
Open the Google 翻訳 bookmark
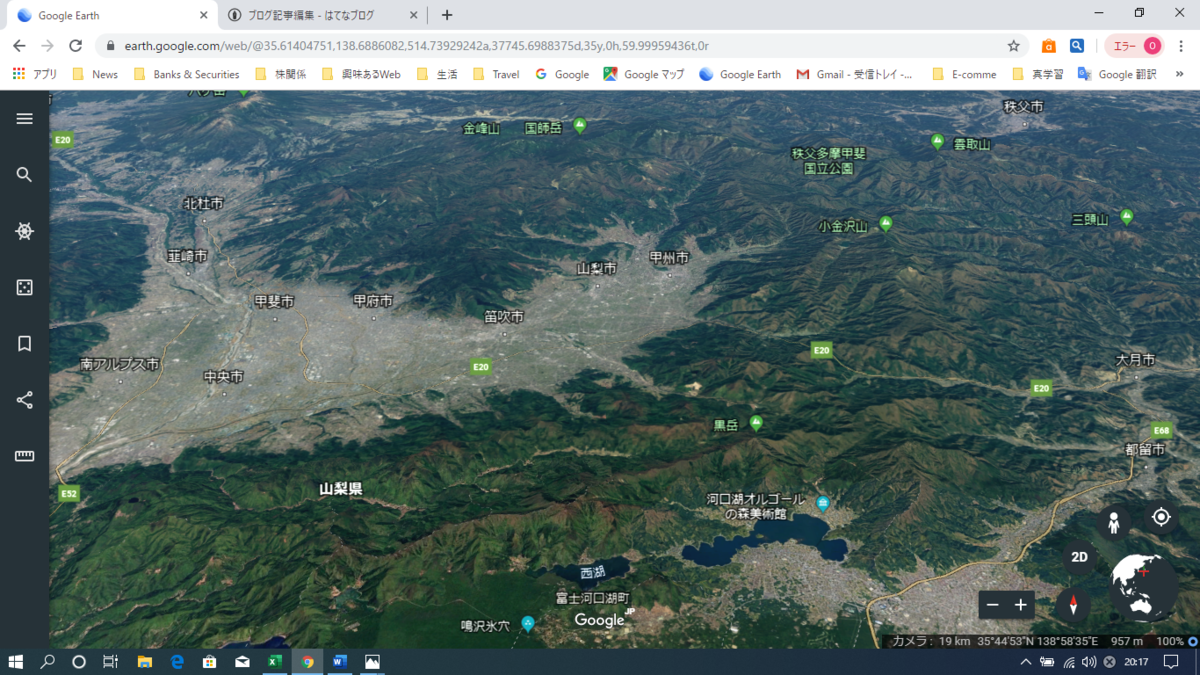tap(1117, 74)
